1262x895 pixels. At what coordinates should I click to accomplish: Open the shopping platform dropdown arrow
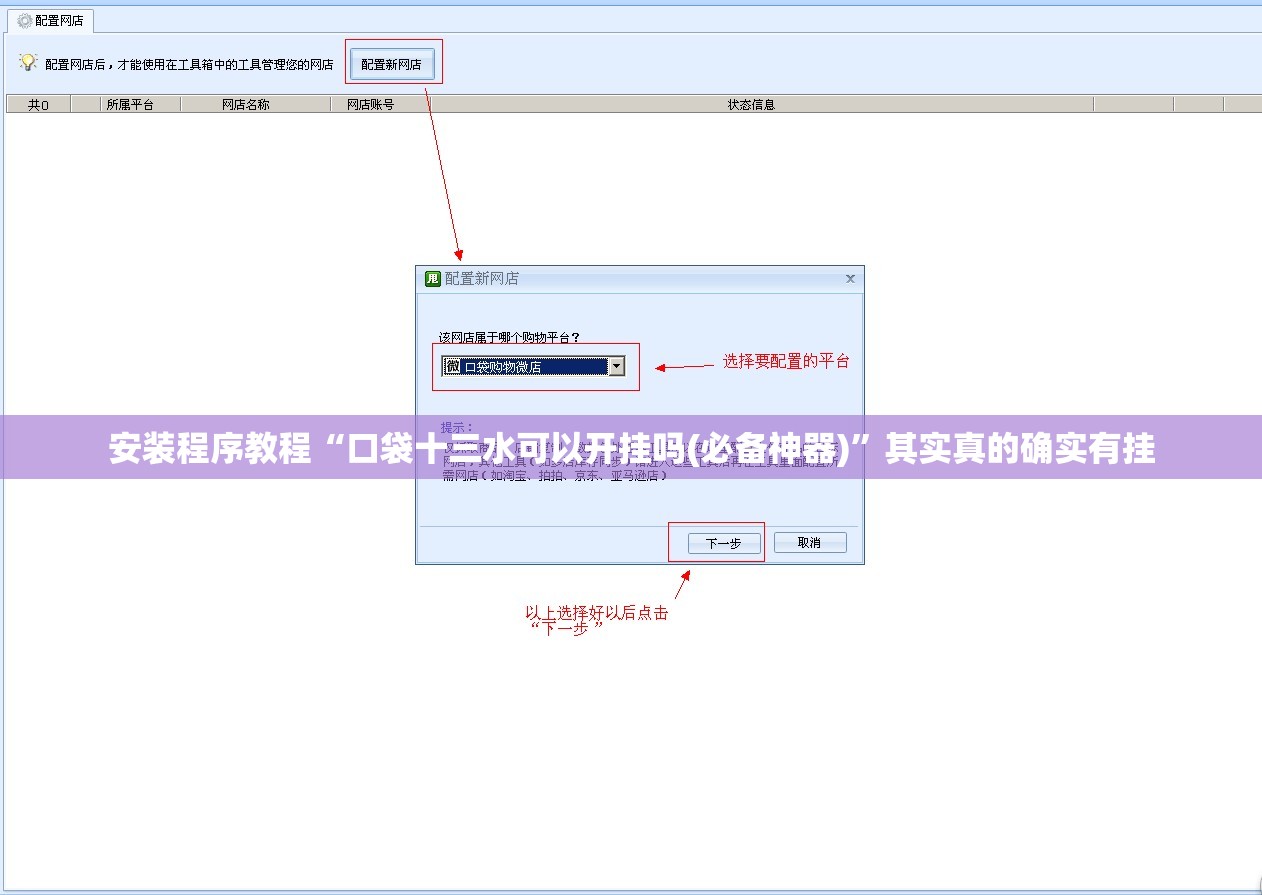(616, 366)
